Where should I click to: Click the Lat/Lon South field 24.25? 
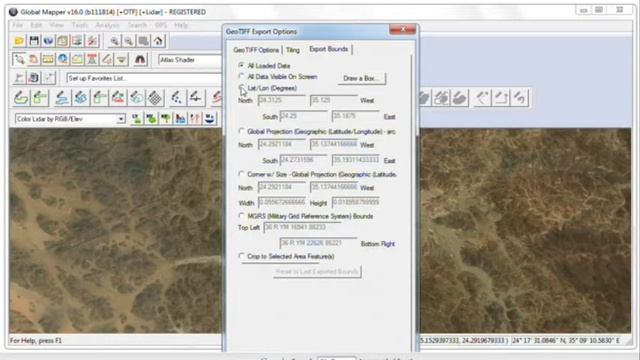point(303,116)
